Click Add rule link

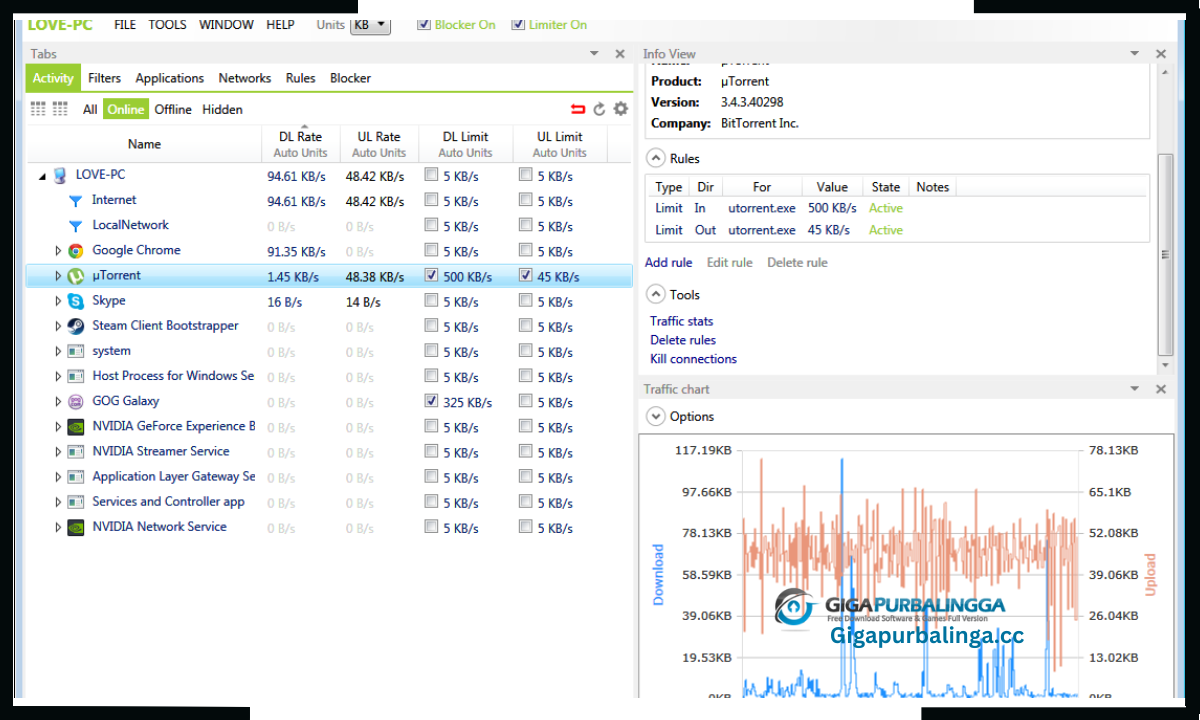point(669,263)
